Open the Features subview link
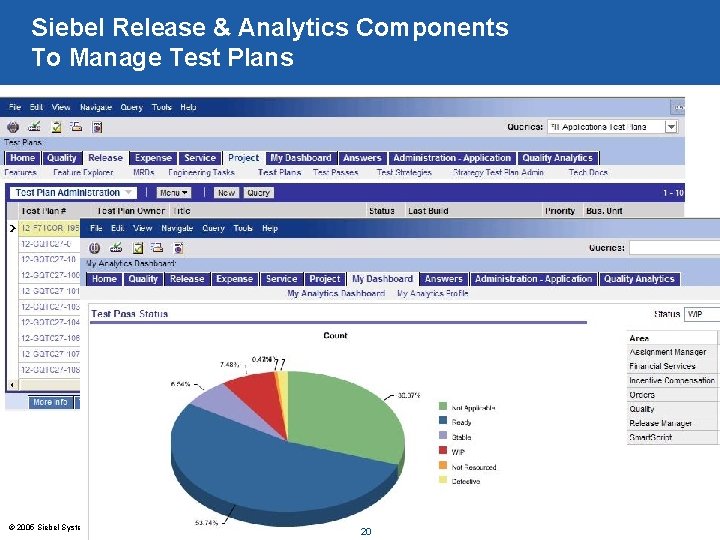This screenshot has width=720, height=540. tap(20, 172)
